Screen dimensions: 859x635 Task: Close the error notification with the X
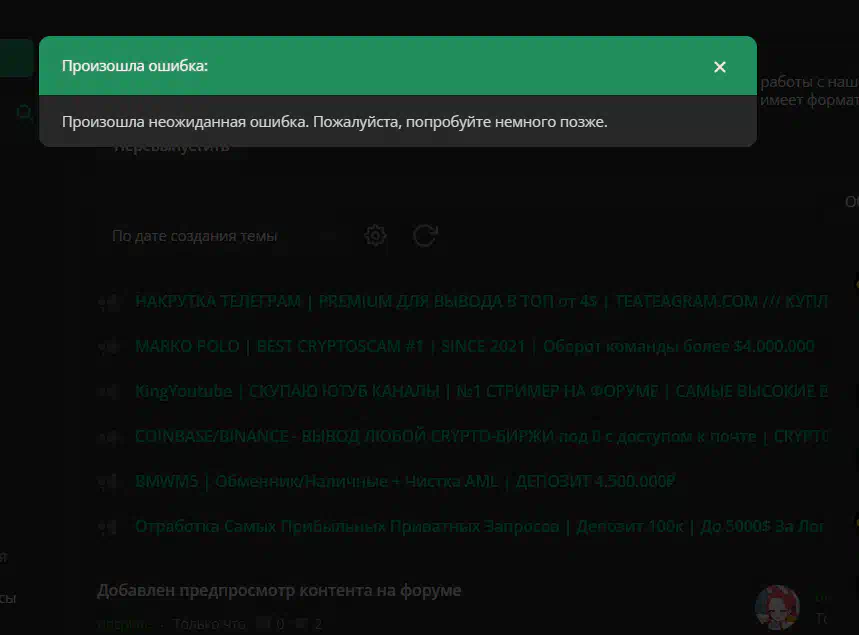pyautogui.click(x=719, y=67)
